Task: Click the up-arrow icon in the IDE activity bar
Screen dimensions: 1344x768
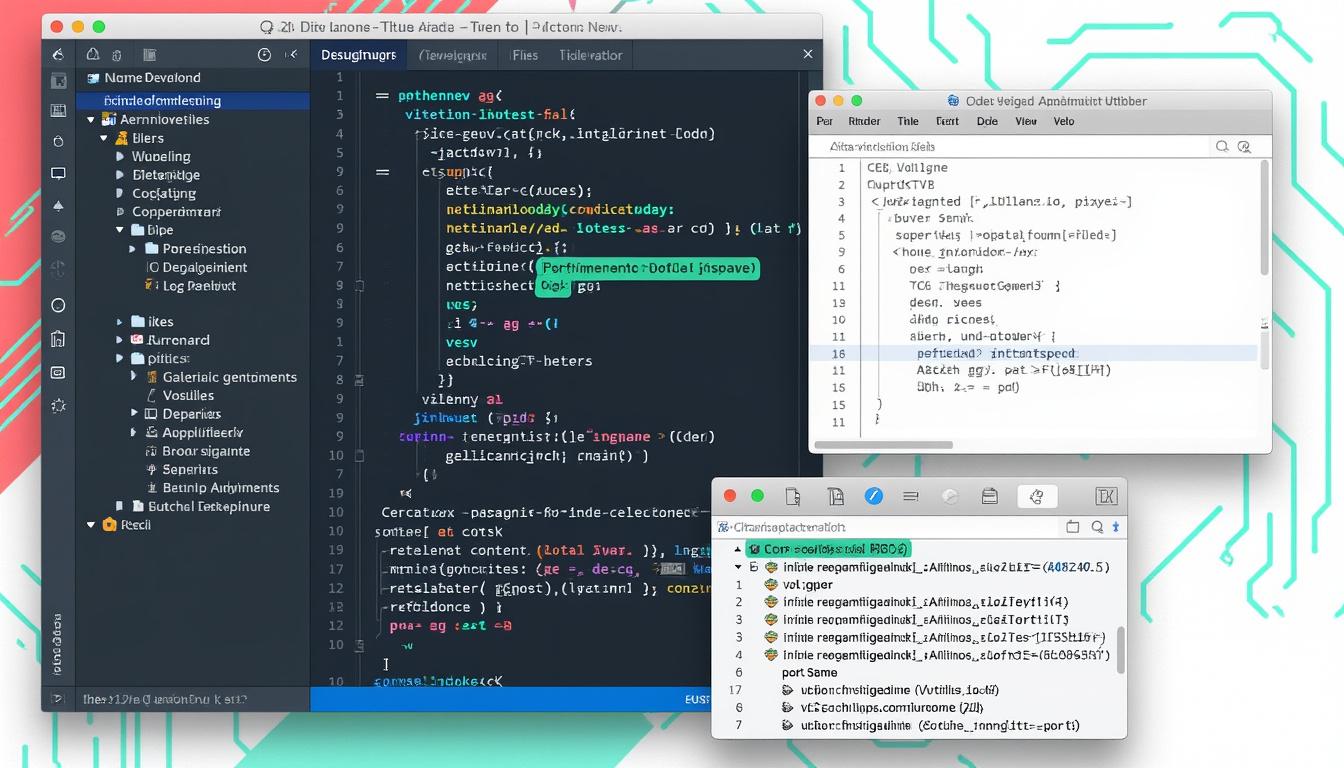Action: click(x=58, y=206)
